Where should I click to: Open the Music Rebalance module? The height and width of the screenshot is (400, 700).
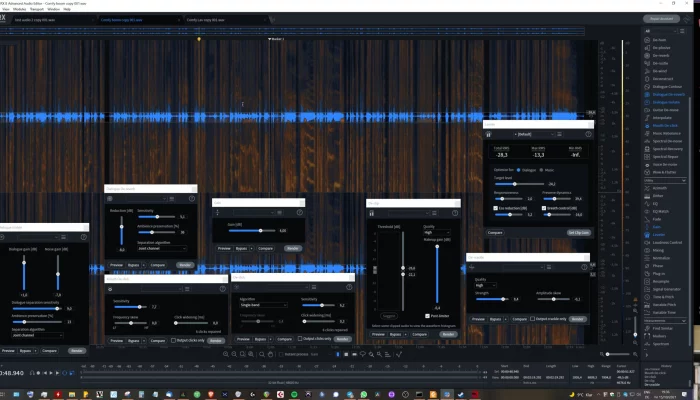(x=666, y=133)
